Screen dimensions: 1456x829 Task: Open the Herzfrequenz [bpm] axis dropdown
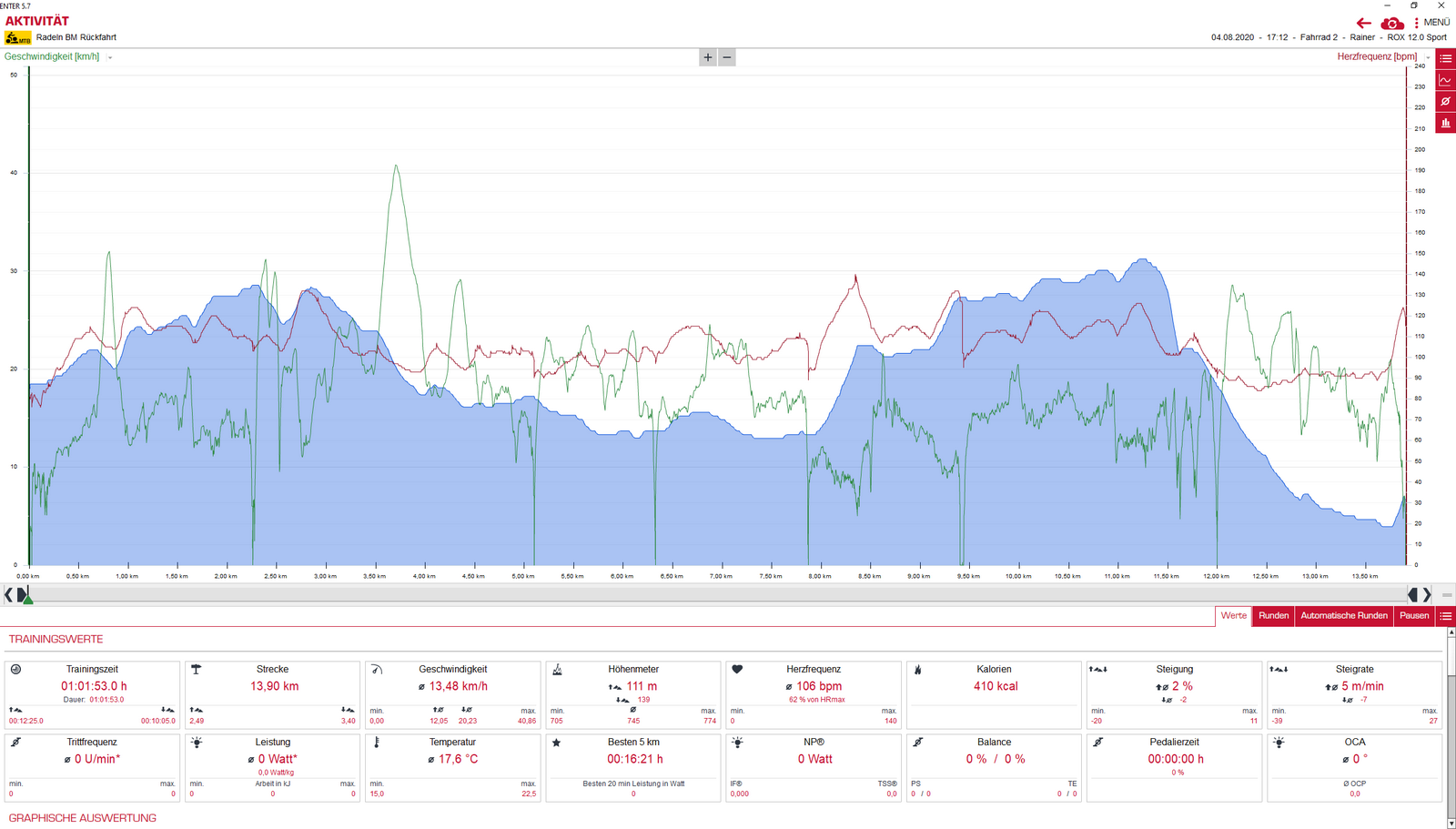point(1428,57)
